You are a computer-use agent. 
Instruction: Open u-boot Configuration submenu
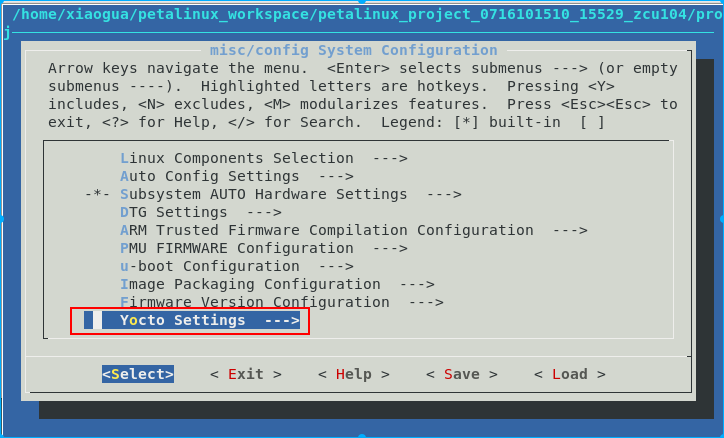(x=237, y=266)
